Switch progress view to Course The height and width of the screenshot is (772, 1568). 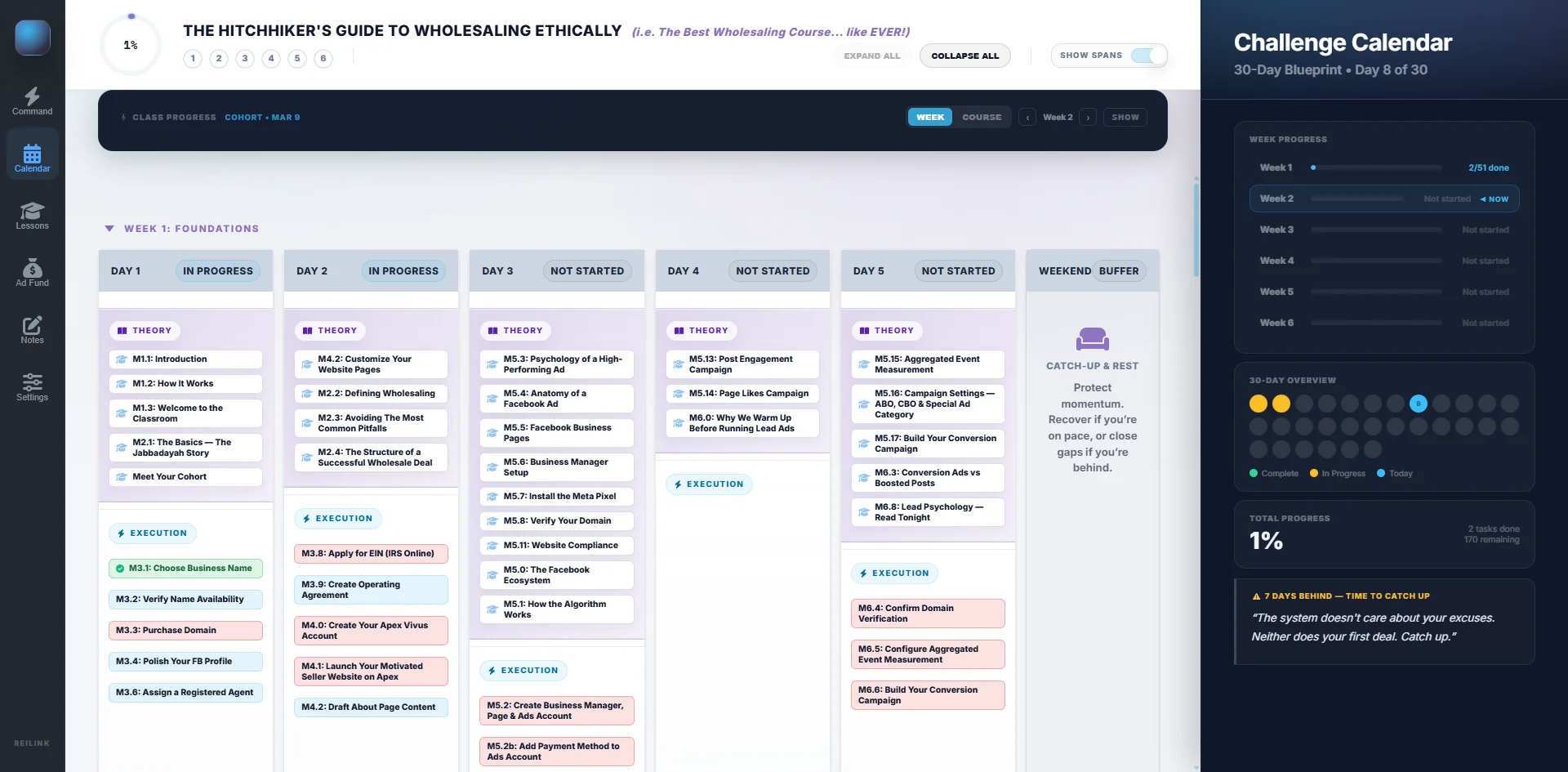(982, 117)
